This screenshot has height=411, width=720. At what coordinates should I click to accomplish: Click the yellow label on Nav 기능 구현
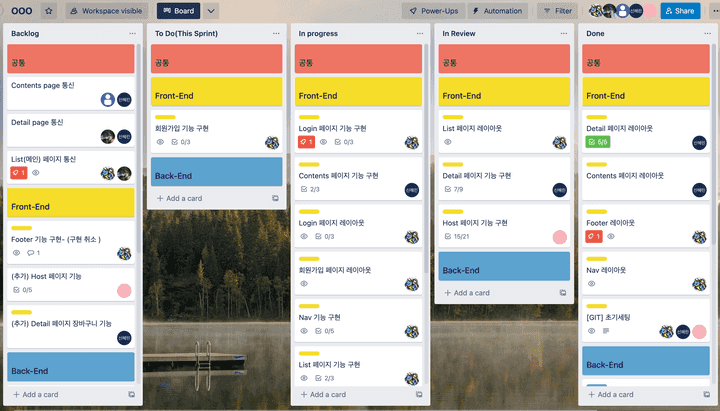click(x=309, y=305)
